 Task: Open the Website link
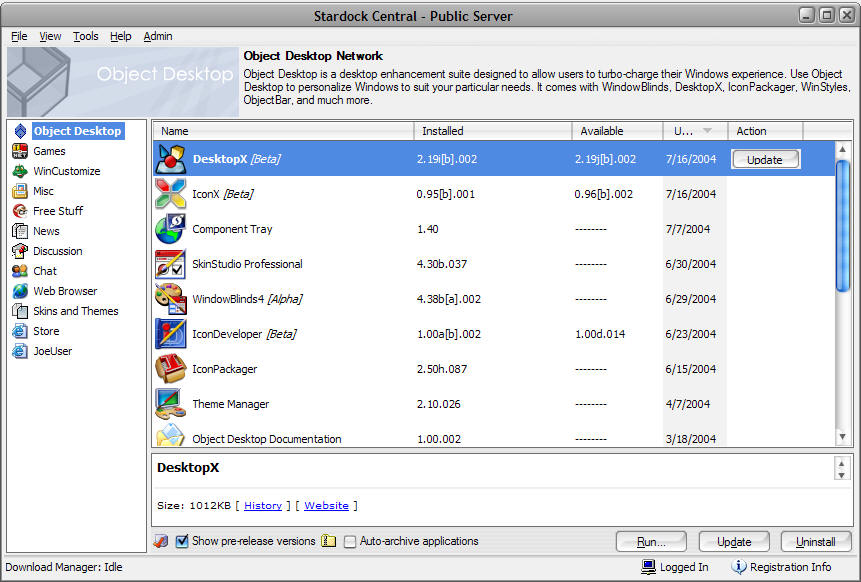click(326, 506)
